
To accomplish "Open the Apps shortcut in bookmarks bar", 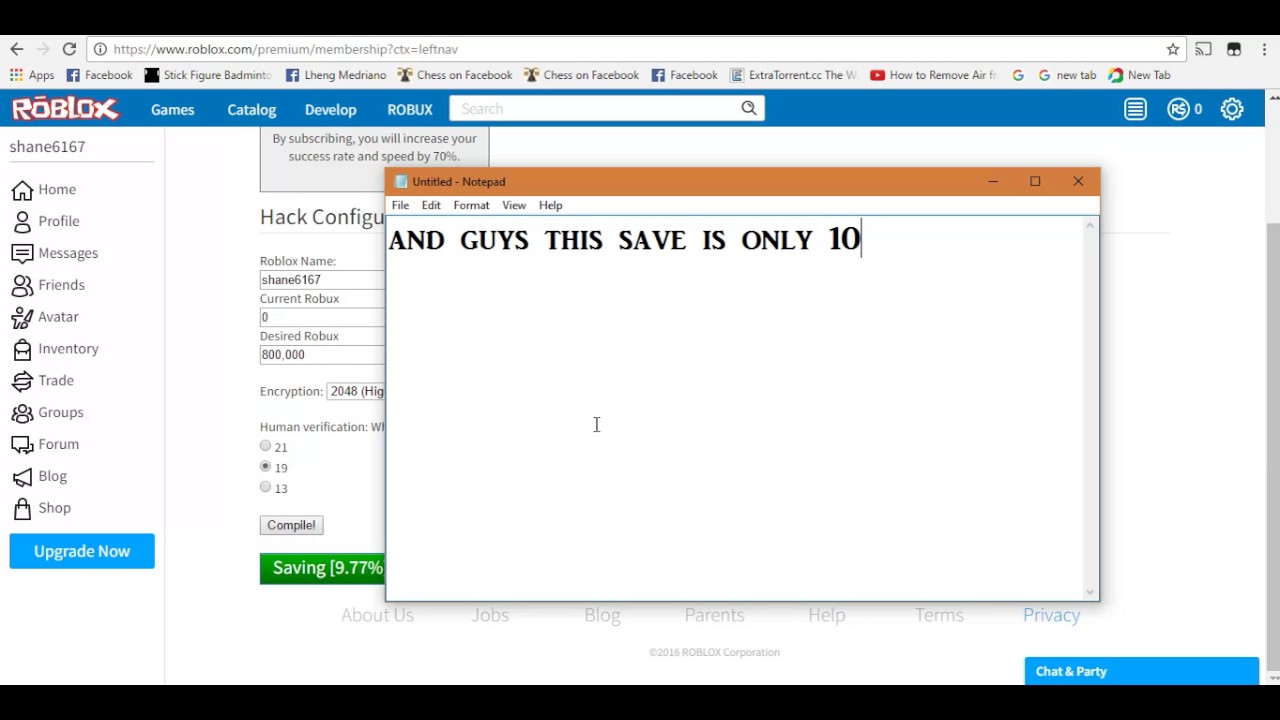I will pyautogui.click(x=32, y=75).
